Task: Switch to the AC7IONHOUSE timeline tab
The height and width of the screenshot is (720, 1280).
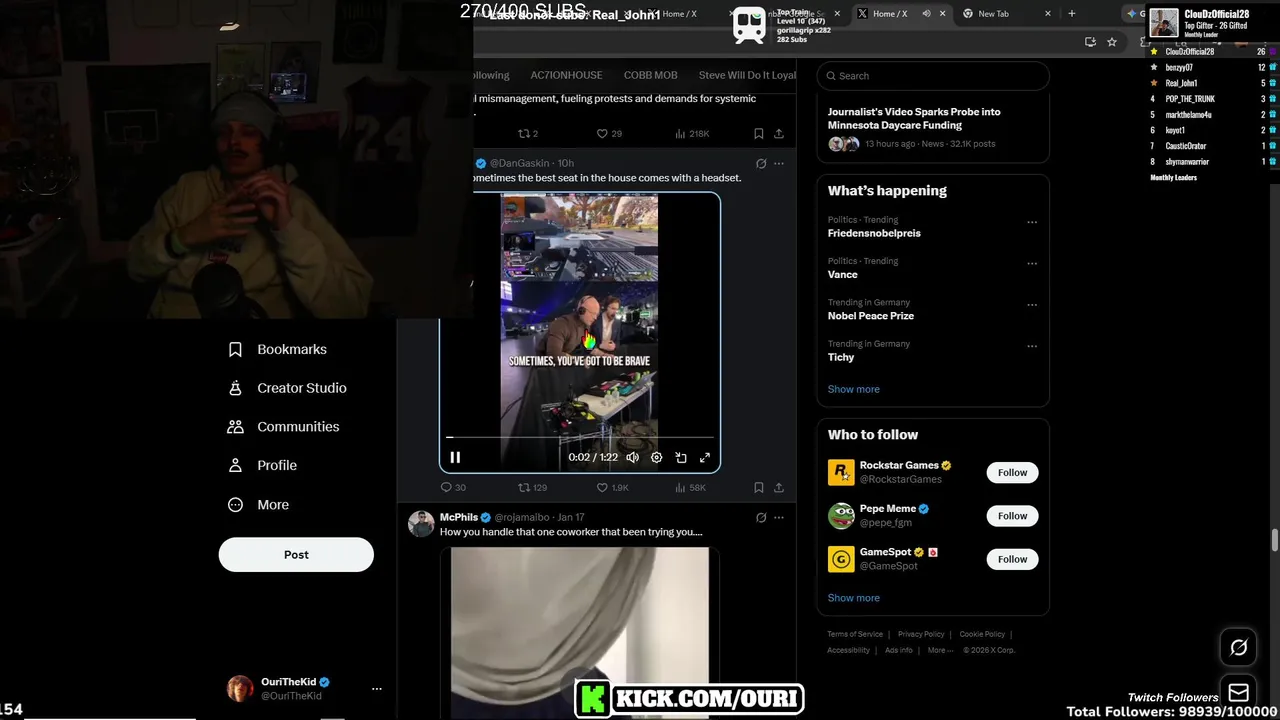Action: [566, 75]
